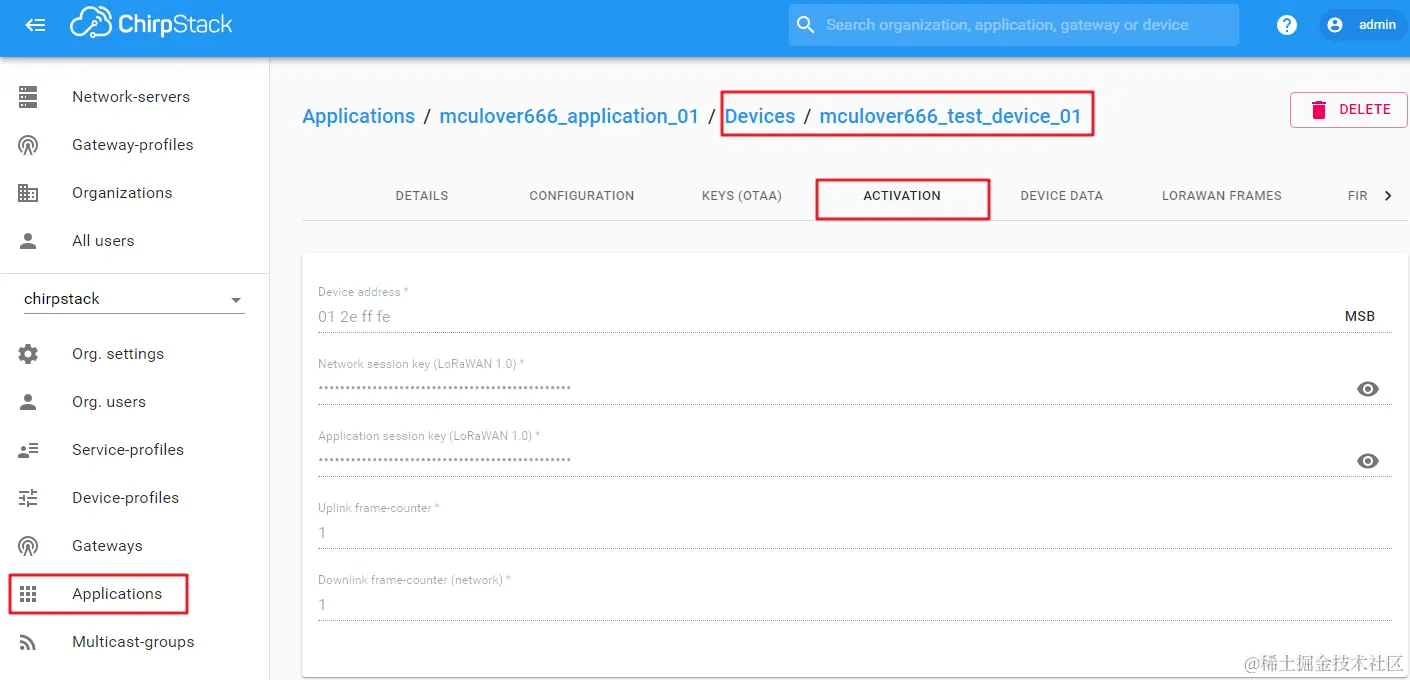Screen dimensions: 1410x680
Task: Click the DELETE device button
Action: (x=1349, y=110)
